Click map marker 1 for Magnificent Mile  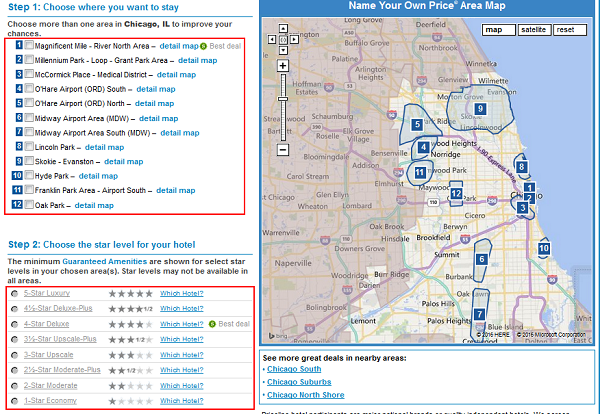coord(529,187)
